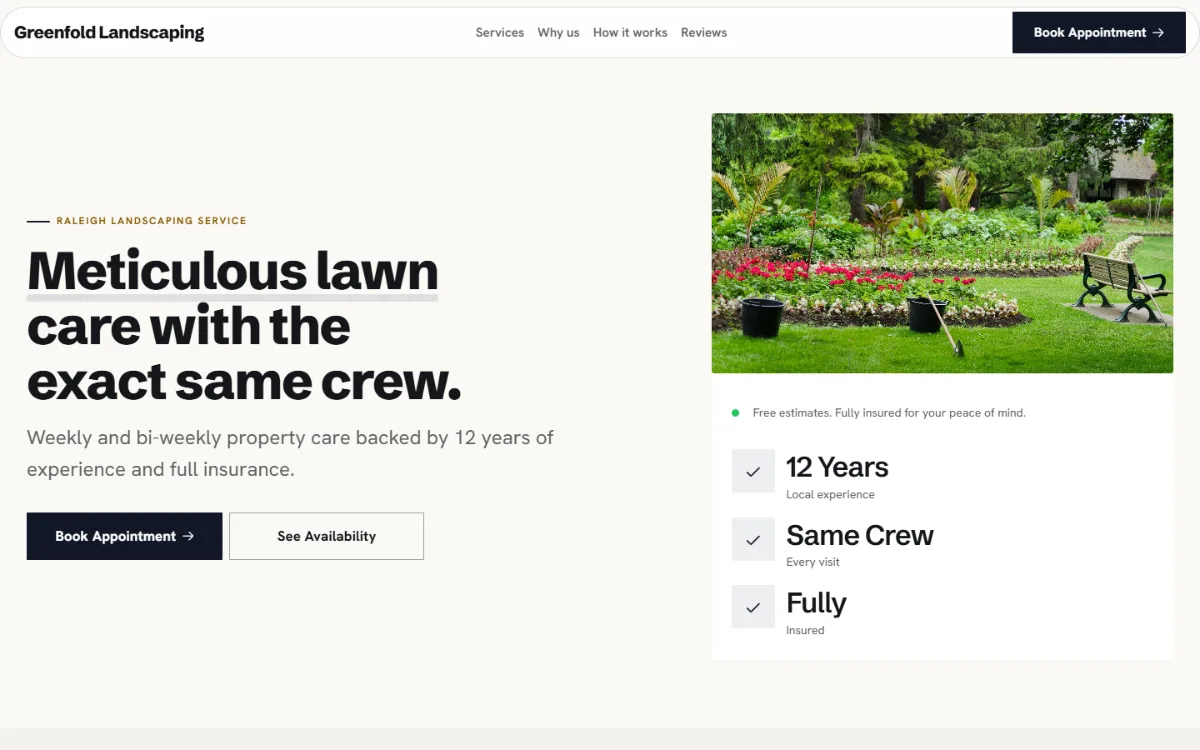The width and height of the screenshot is (1200, 750).
Task: Click the 'Free estimates. Fully insured' note
Action: coord(889,412)
